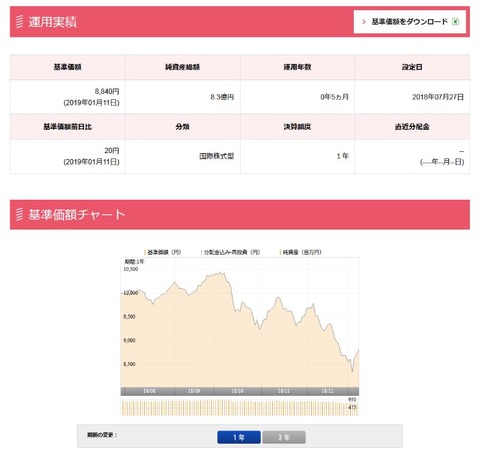The height and width of the screenshot is (455, 480).
Task: Click the 決算頻度 table header
Action: (x=297, y=127)
